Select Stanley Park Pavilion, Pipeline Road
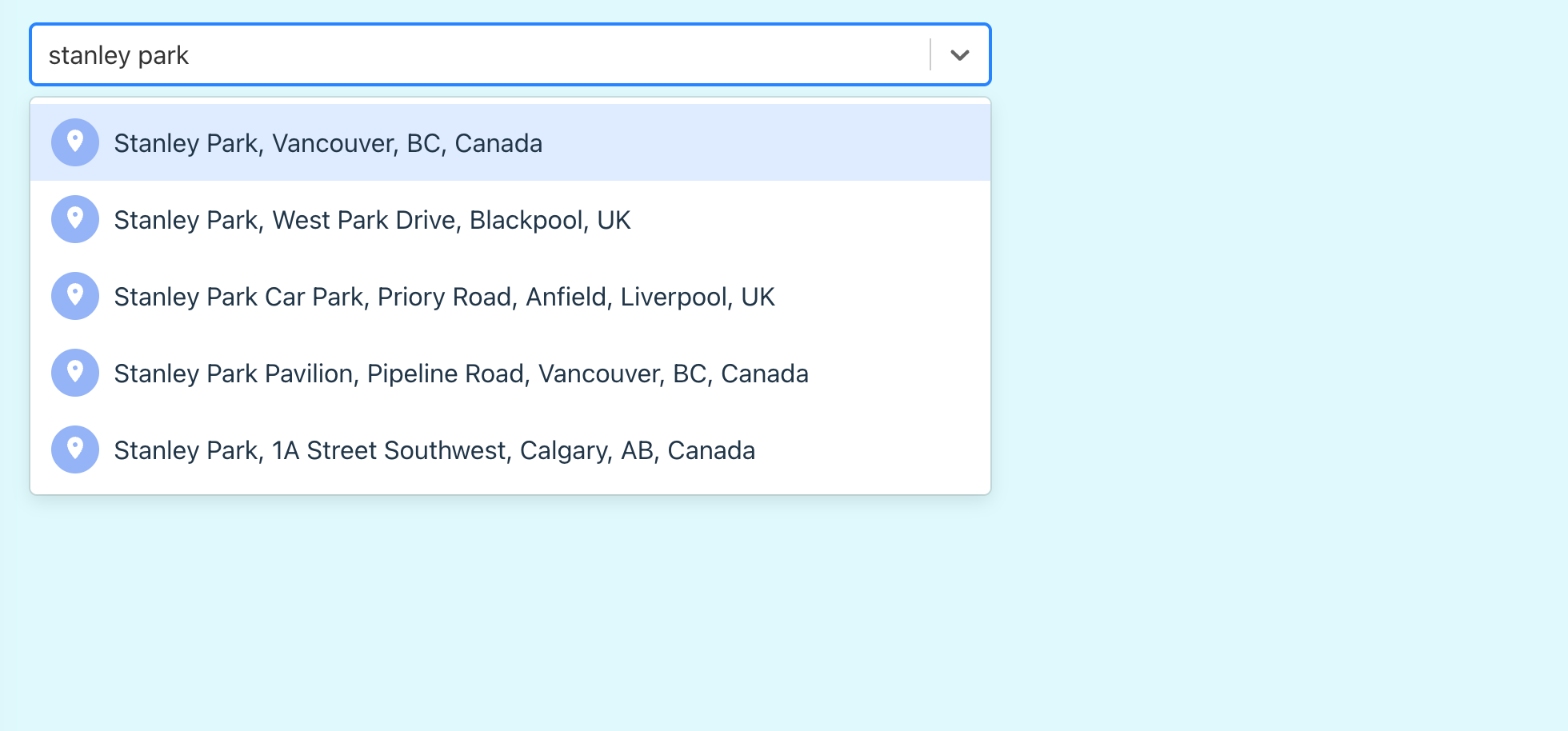1568x731 pixels. (x=462, y=372)
